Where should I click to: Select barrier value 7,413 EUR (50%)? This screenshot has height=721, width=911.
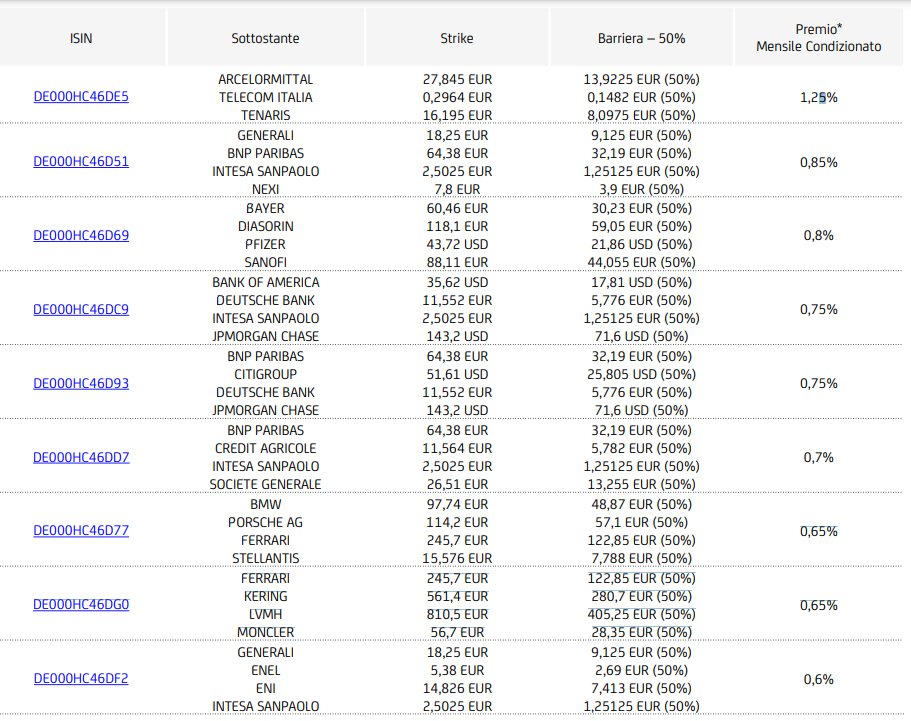coord(641,688)
